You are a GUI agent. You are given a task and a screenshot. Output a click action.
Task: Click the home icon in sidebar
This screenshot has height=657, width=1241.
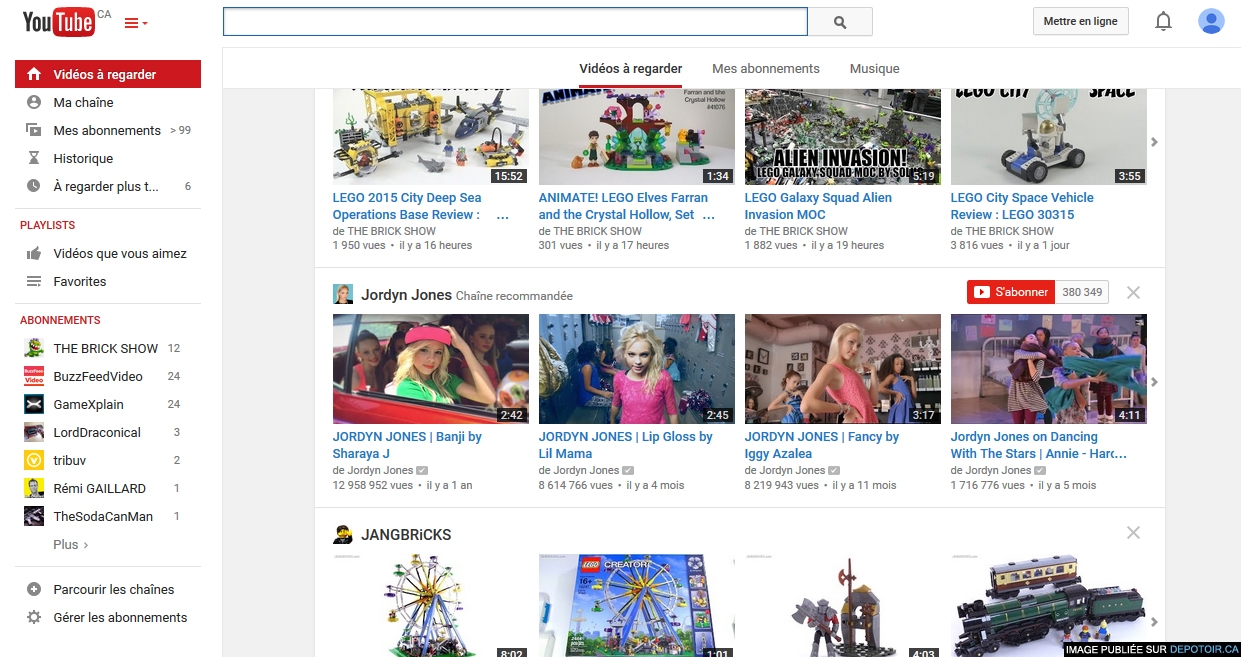click(34, 74)
